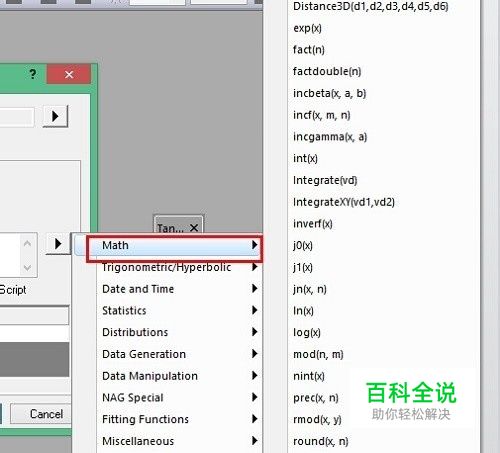
Task: Pick the jn(x, n) function
Action: (x=310, y=289)
